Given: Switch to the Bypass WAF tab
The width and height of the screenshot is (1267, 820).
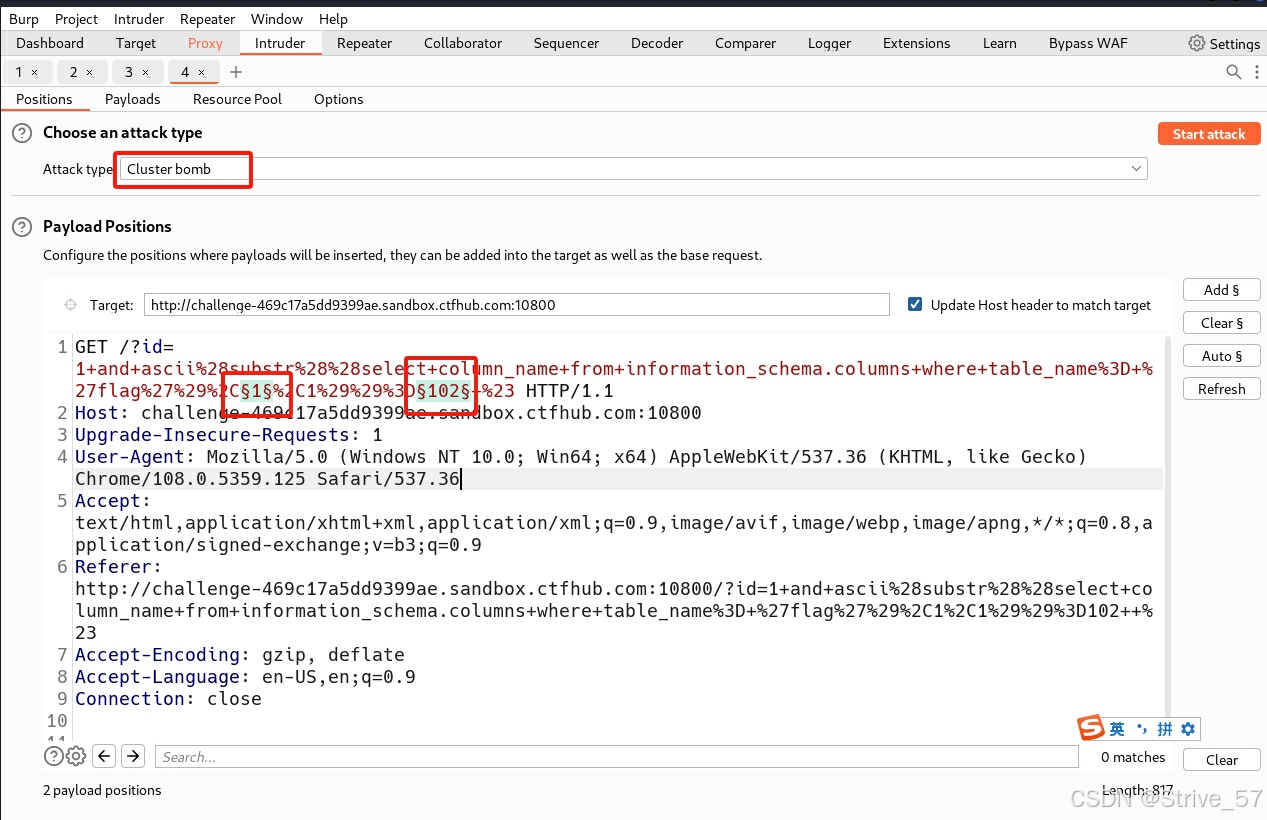Looking at the screenshot, I should 1088,43.
